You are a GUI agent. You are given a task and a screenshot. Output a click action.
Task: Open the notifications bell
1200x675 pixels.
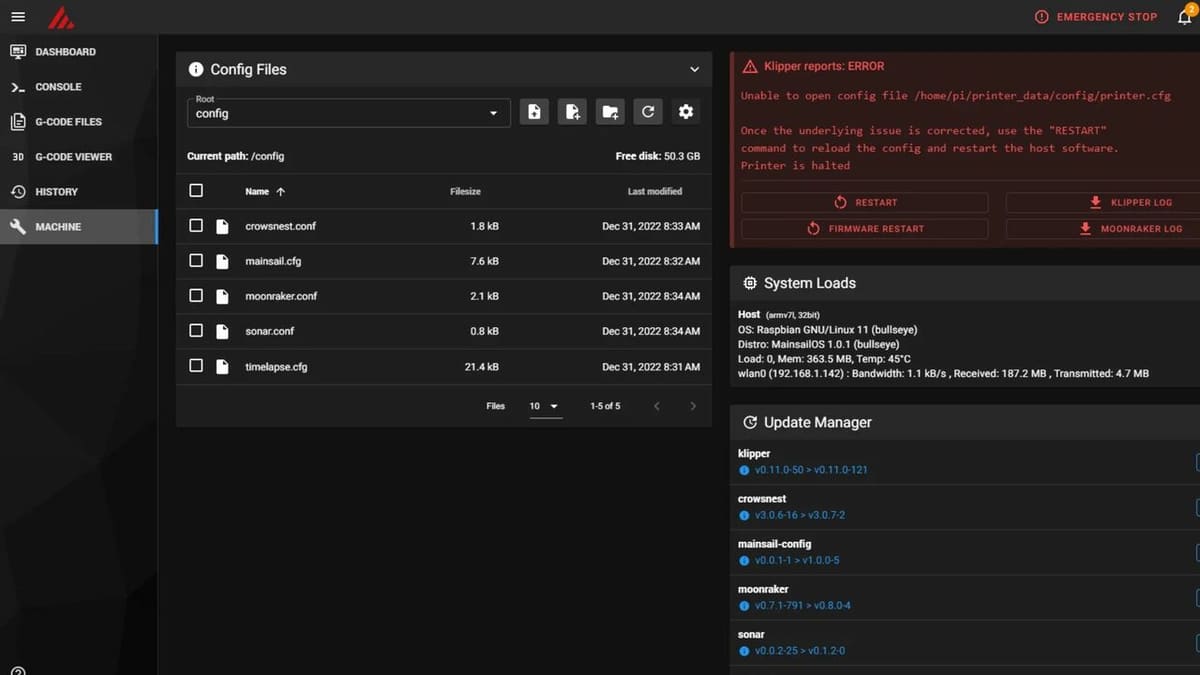click(x=1184, y=17)
